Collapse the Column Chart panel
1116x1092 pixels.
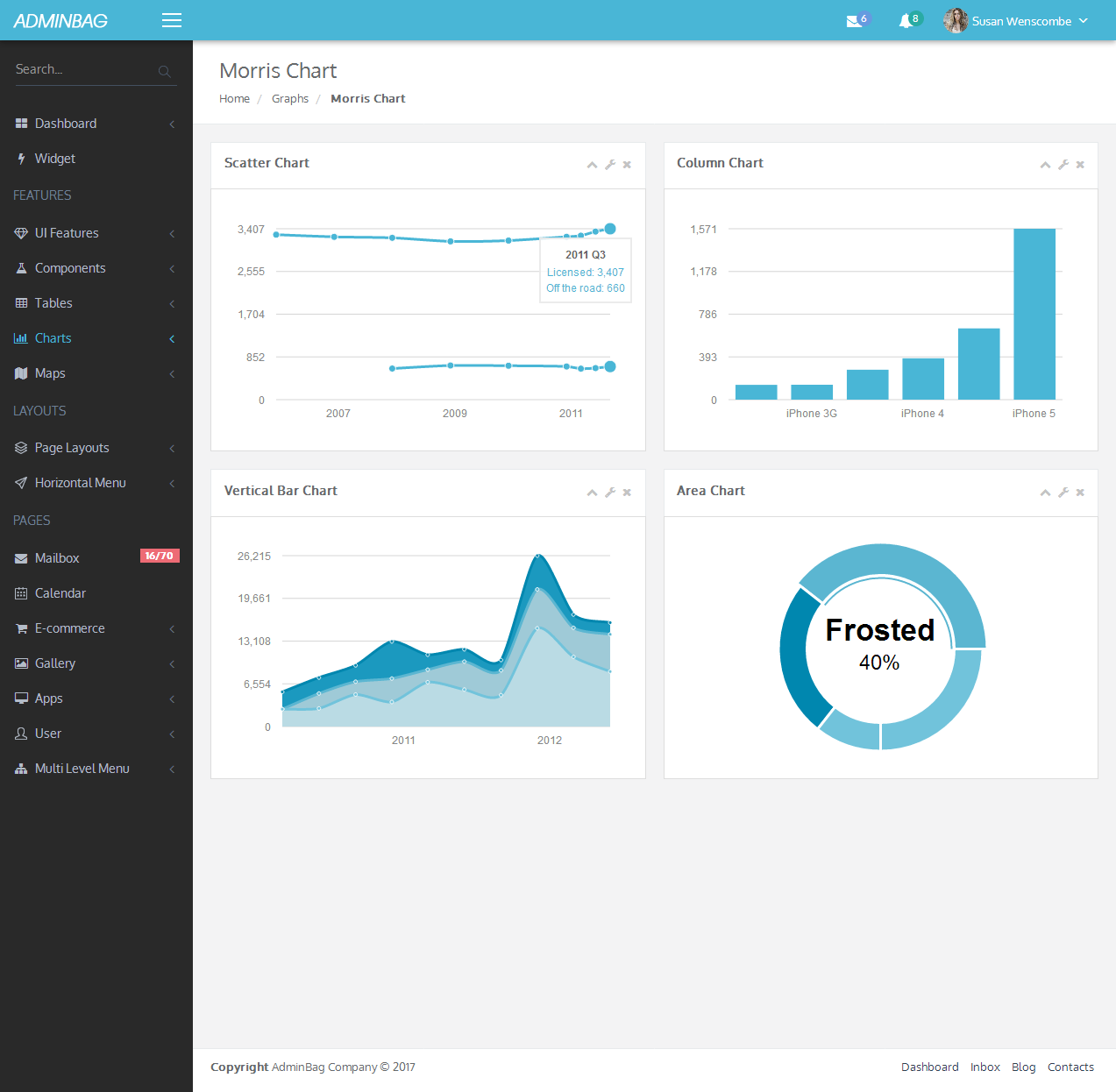pyautogui.click(x=1045, y=165)
